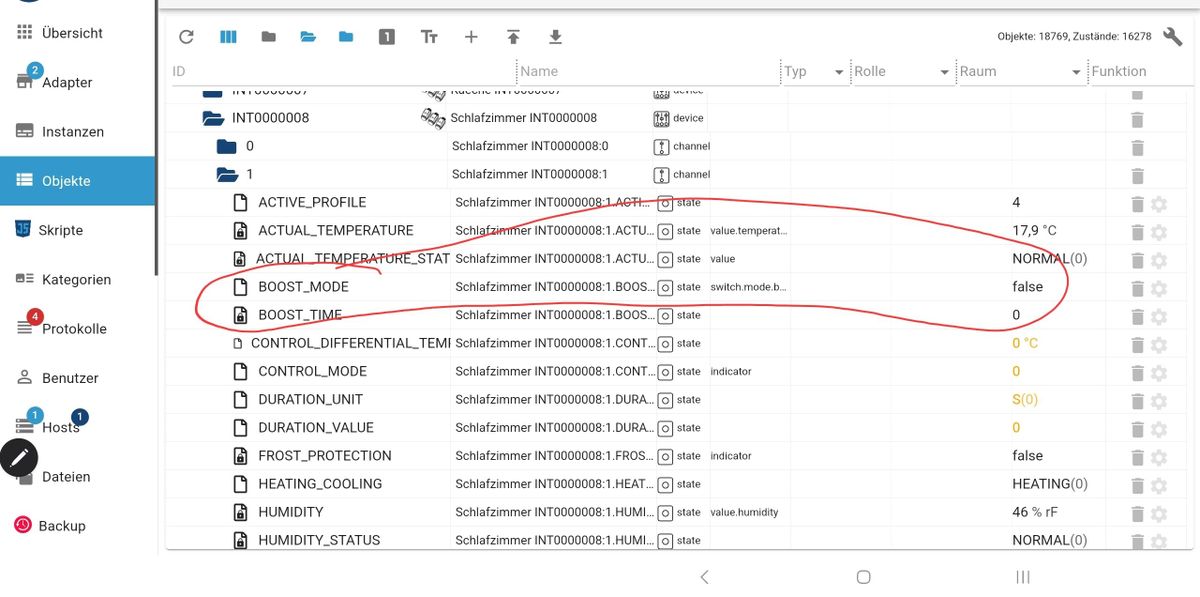Click BOOST_MODE value false

tap(1027, 287)
